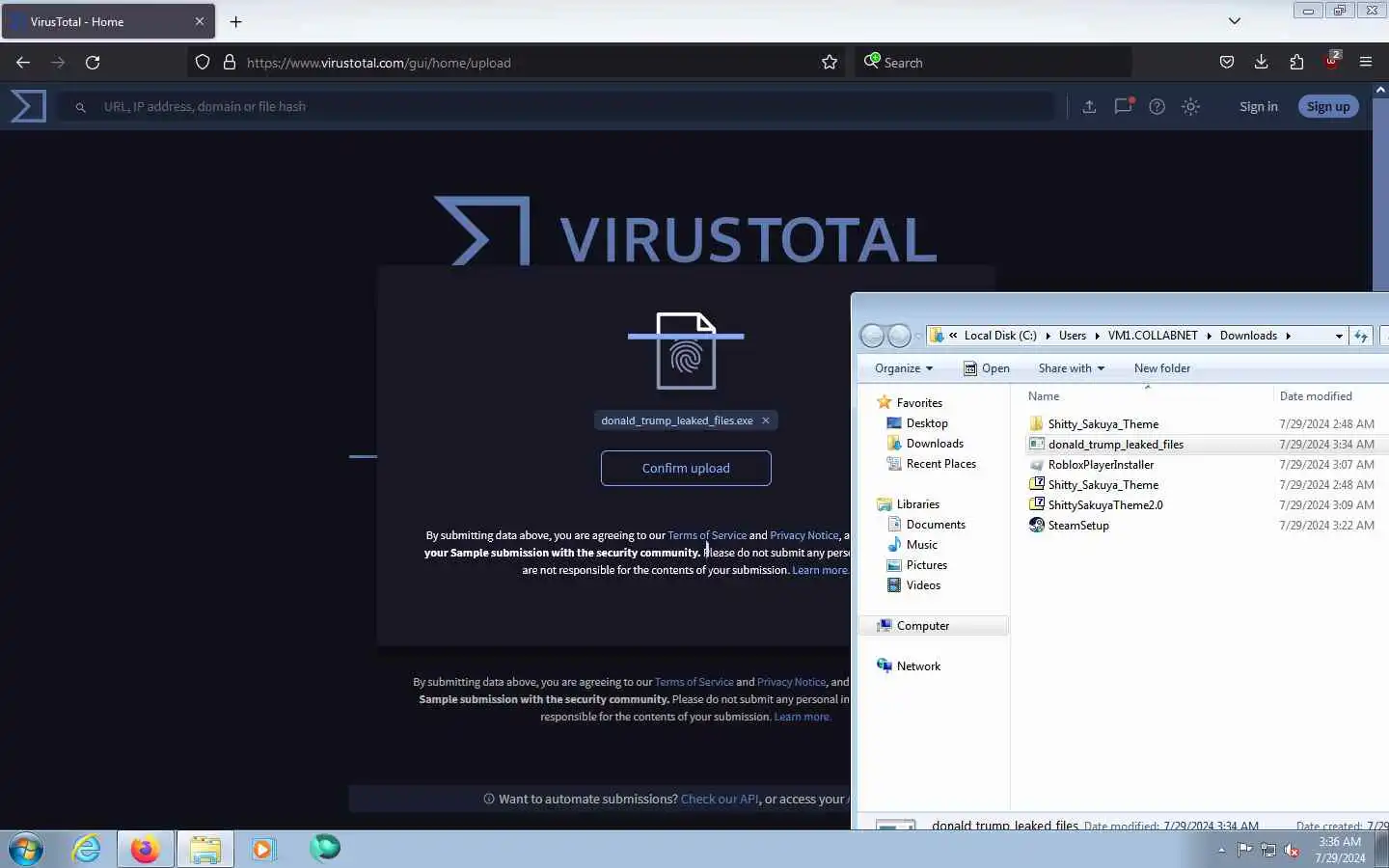
Task: Click the VirusTotal sigma logo icon
Action: 28,106
